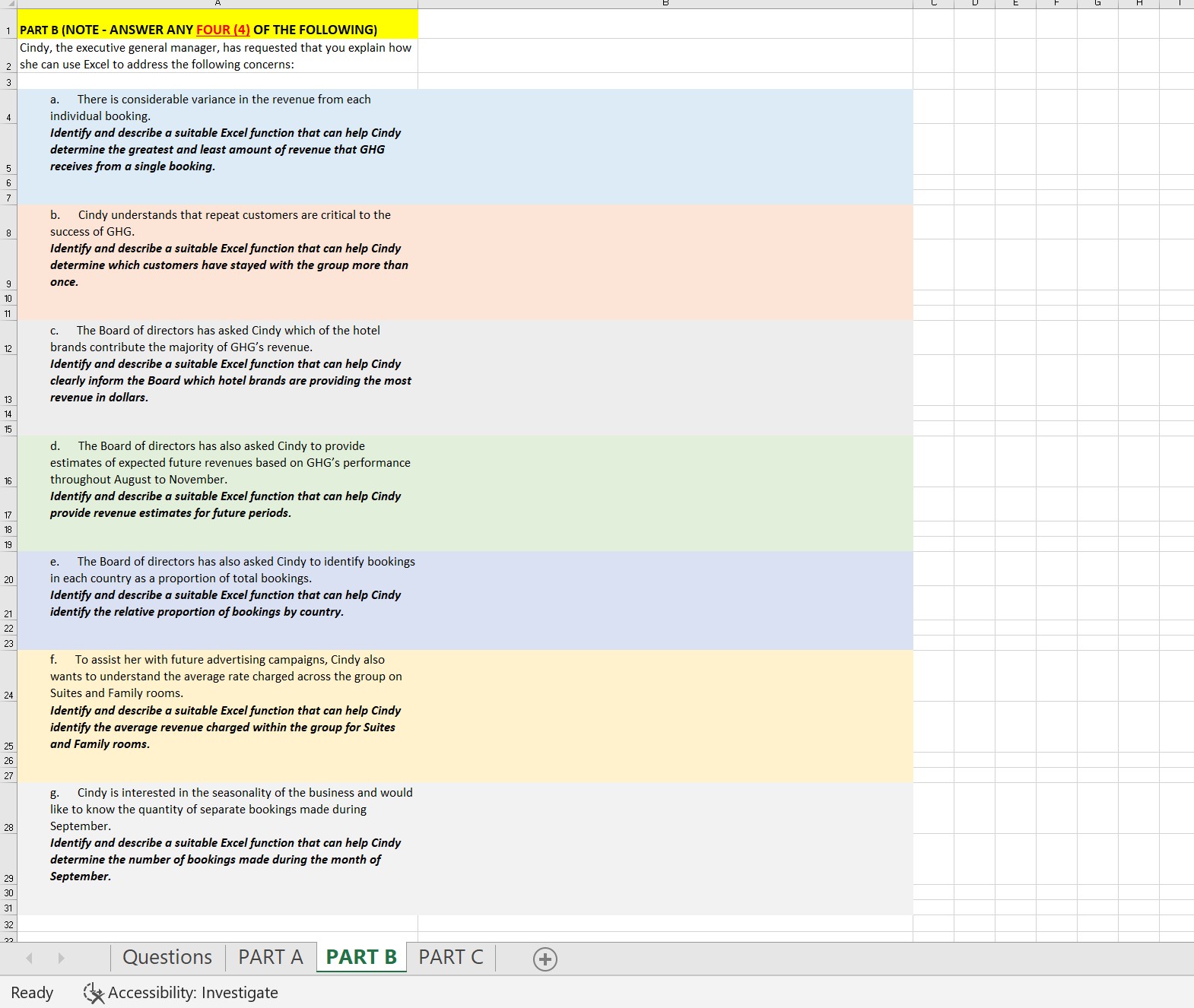This screenshot has width=1194, height=1008.
Task: Select instruction about relative proportion of bookings
Action: [x=218, y=603]
